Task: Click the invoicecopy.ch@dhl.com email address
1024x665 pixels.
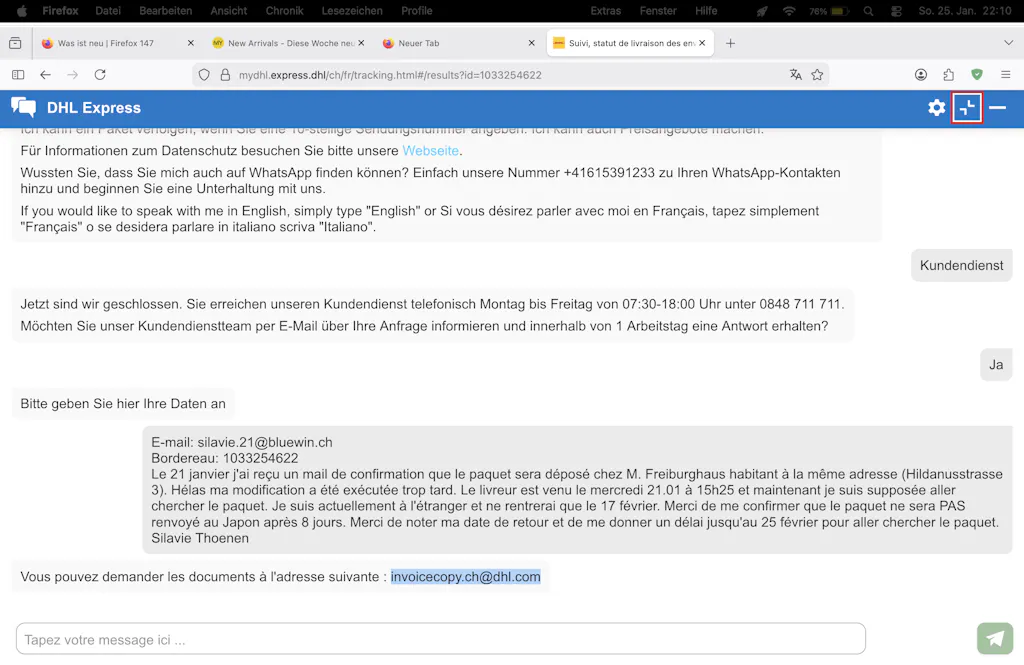Action: coord(466,577)
